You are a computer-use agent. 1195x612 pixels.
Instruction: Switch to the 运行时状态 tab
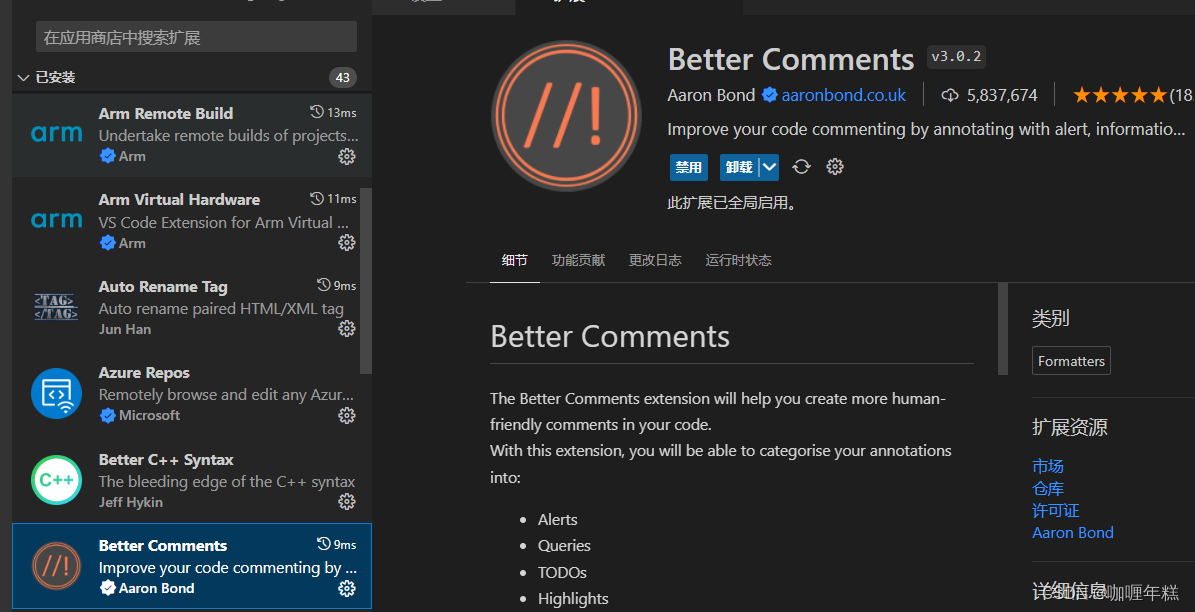coord(738,261)
